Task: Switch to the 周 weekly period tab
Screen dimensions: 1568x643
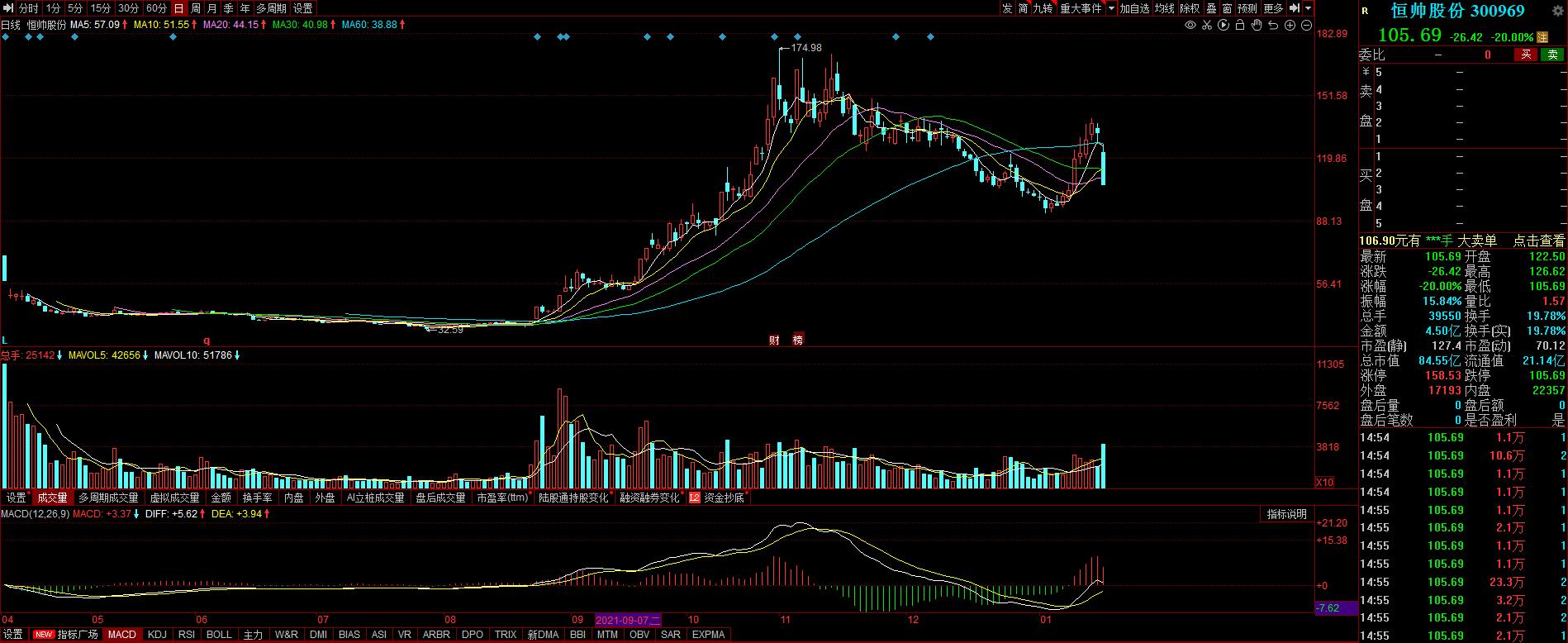Action: [x=196, y=8]
